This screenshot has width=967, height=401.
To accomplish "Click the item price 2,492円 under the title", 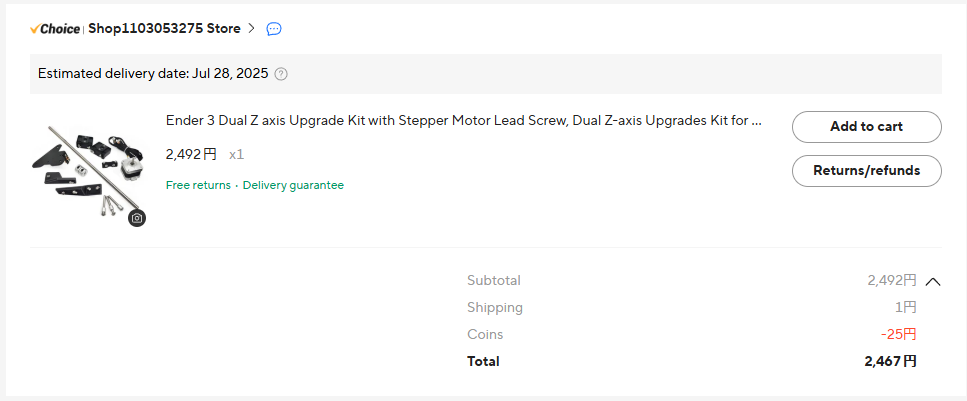I will pos(191,155).
